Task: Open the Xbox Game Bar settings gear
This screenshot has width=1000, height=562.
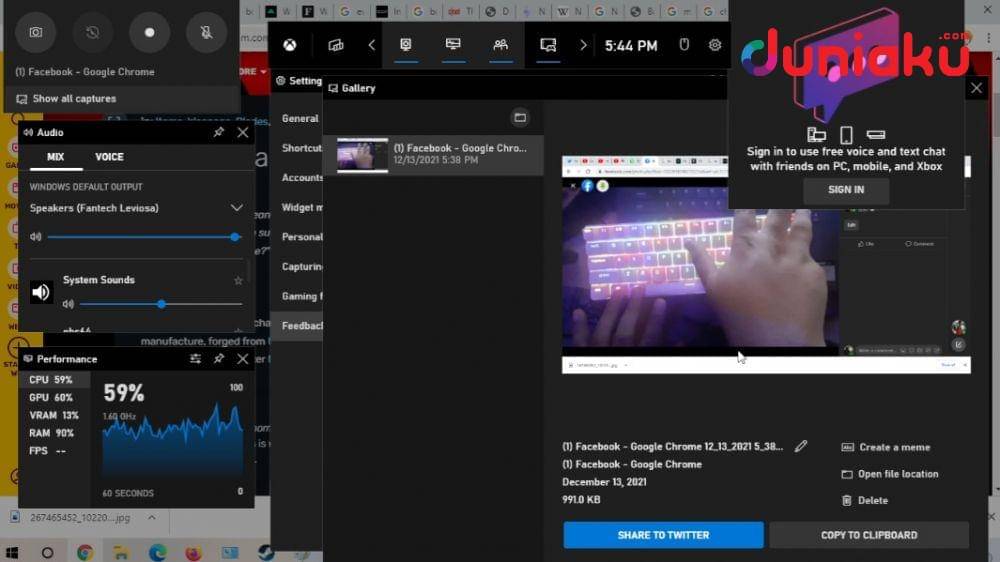Action: point(715,45)
